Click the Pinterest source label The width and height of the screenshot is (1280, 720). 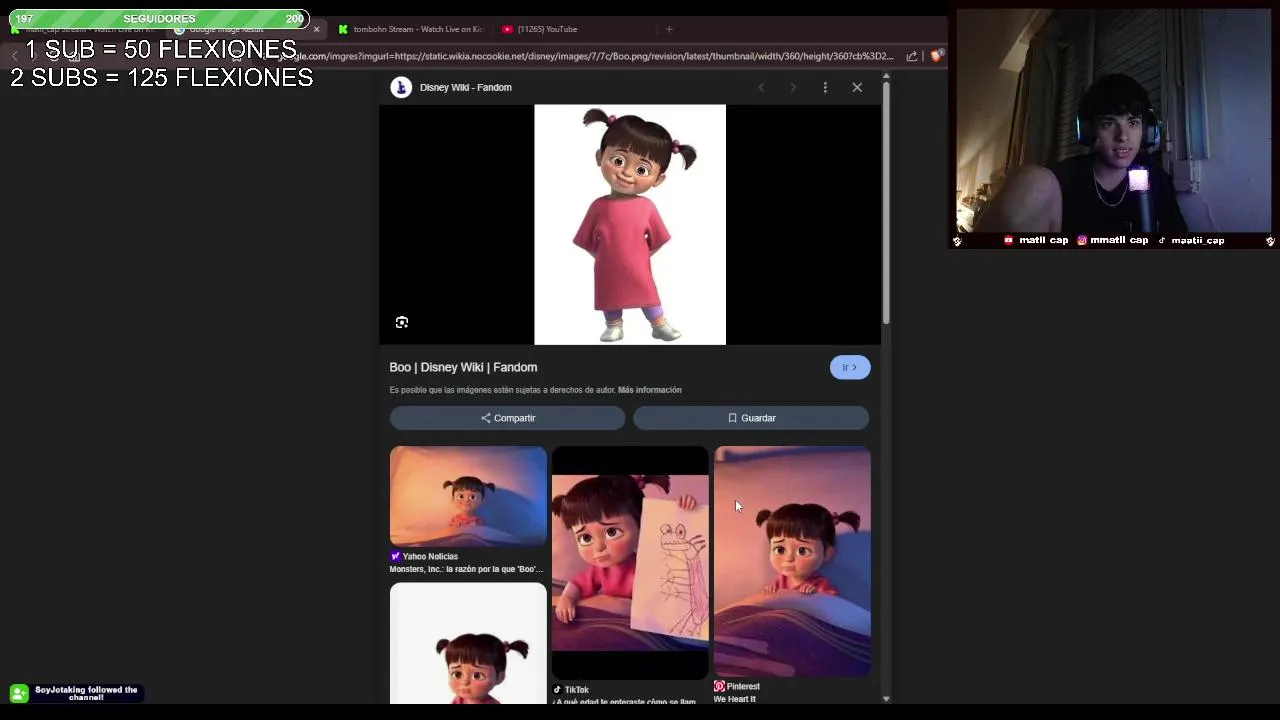(x=737, y=687)
